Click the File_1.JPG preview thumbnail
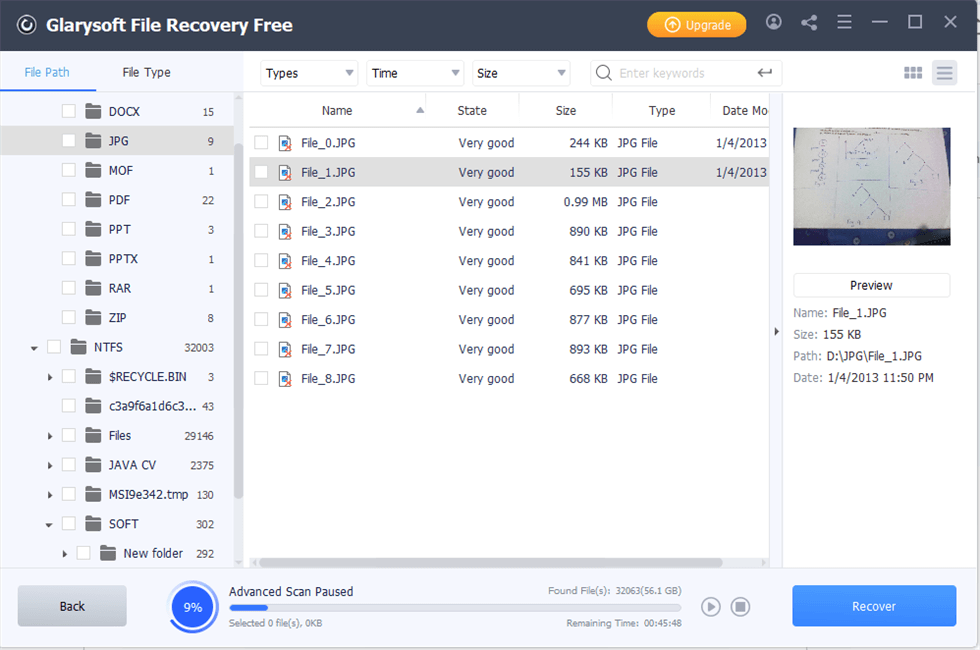Image resolution: width=980 pixels, height=650 pixels. click(x=871, y=186)
